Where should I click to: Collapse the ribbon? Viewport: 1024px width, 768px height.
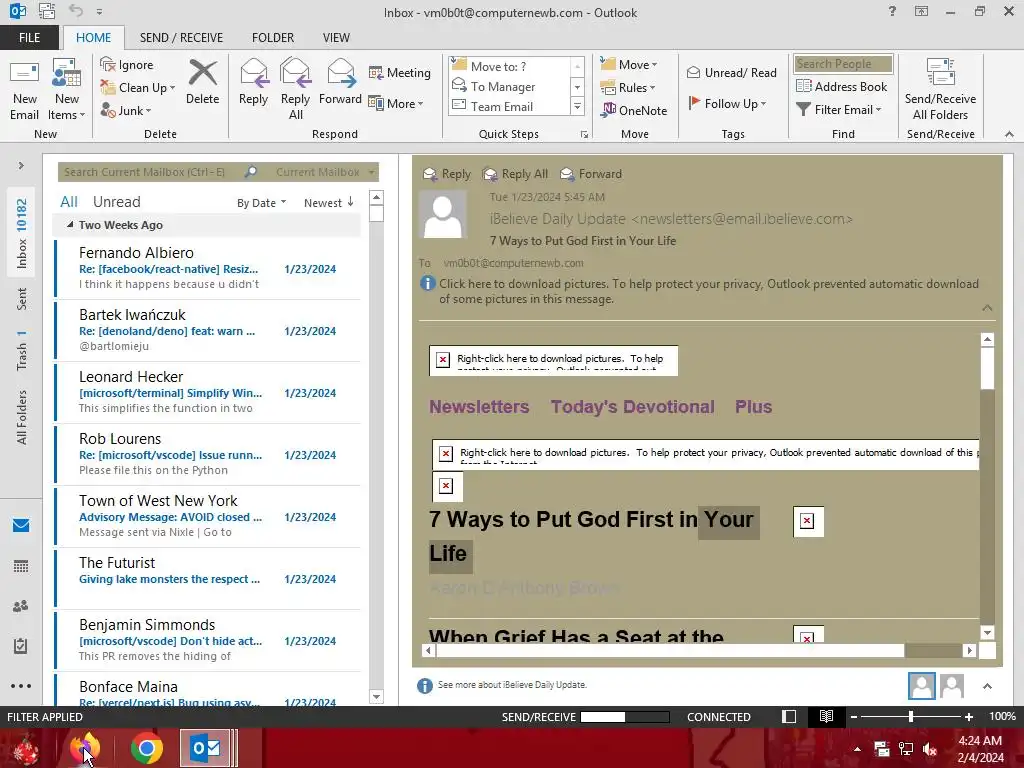(x=1009, y=135)
